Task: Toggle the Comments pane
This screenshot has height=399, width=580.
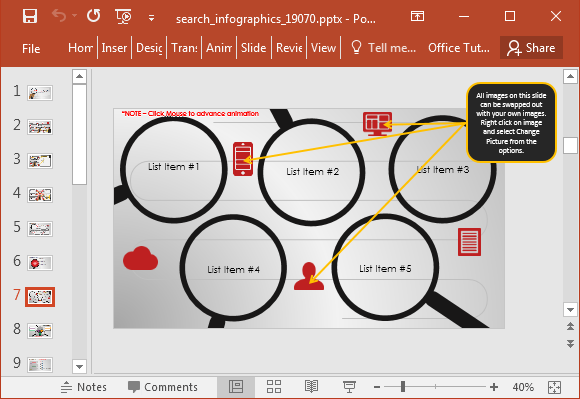Action: pyautogui.click(x=163, y=387)
